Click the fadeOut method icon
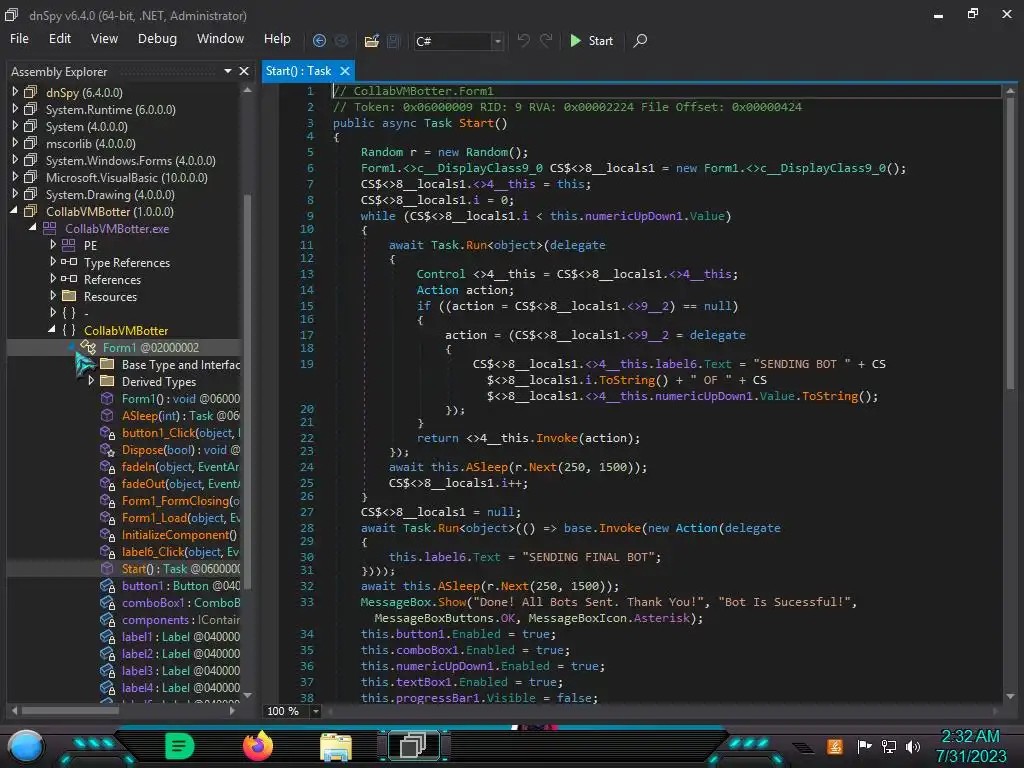The width and height of the screenshot is (1024, 768). pos(107,483)
